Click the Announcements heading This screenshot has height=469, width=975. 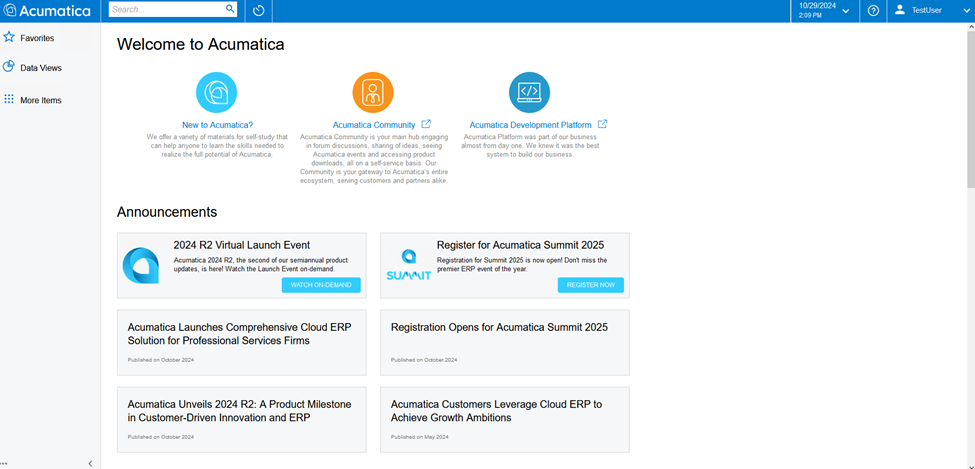coord(167,211)
